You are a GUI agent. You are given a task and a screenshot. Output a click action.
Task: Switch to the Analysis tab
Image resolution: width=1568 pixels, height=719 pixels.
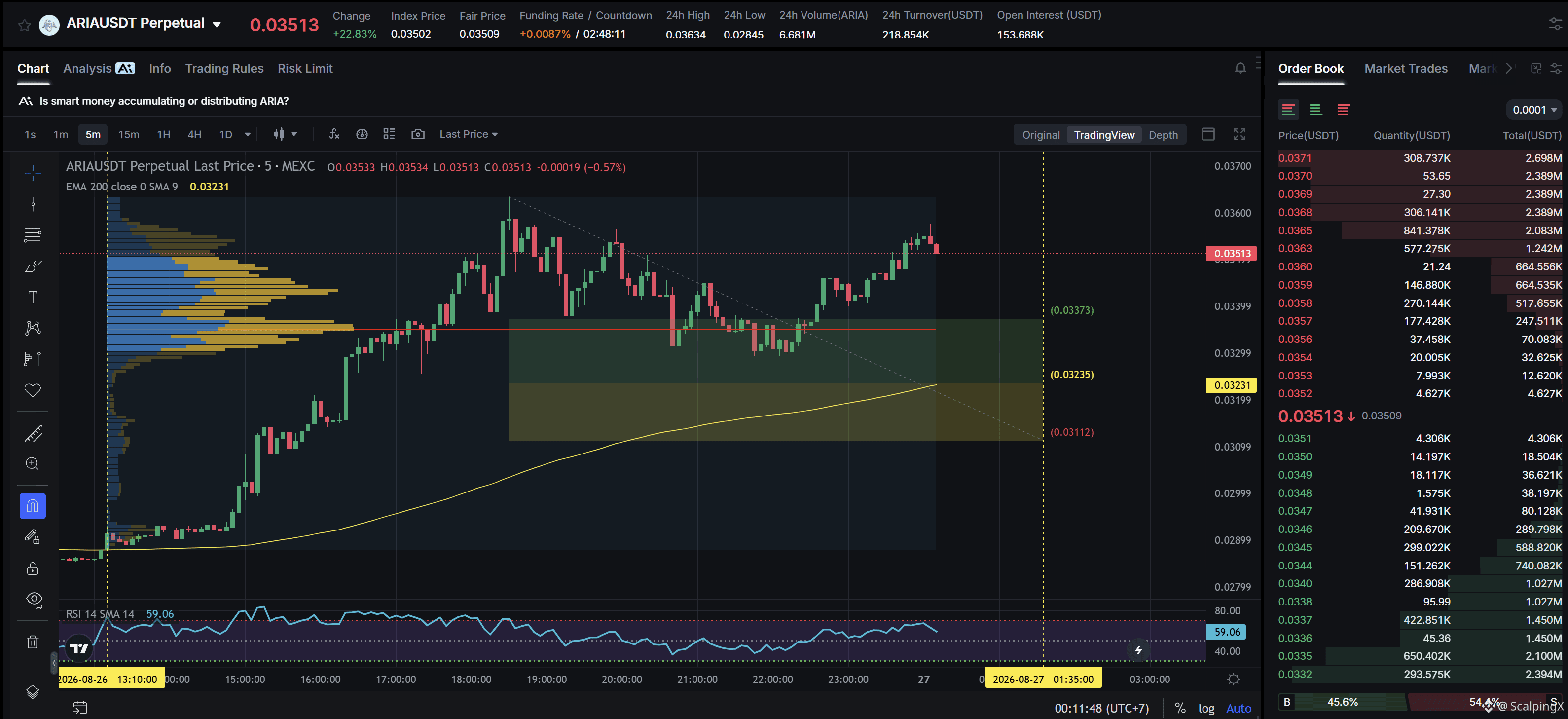pyautogui.click(x=99, y=68)
